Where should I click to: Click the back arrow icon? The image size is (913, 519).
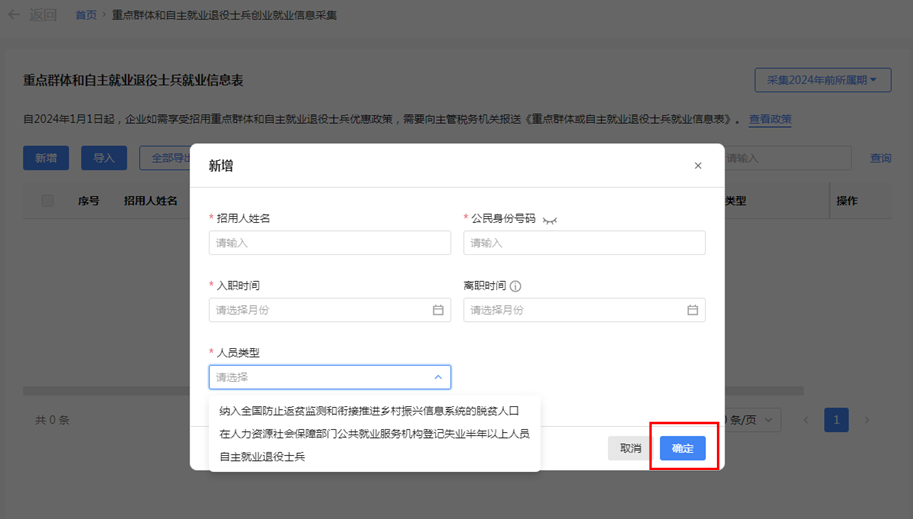pyautogui.click(x=14, y=15)
